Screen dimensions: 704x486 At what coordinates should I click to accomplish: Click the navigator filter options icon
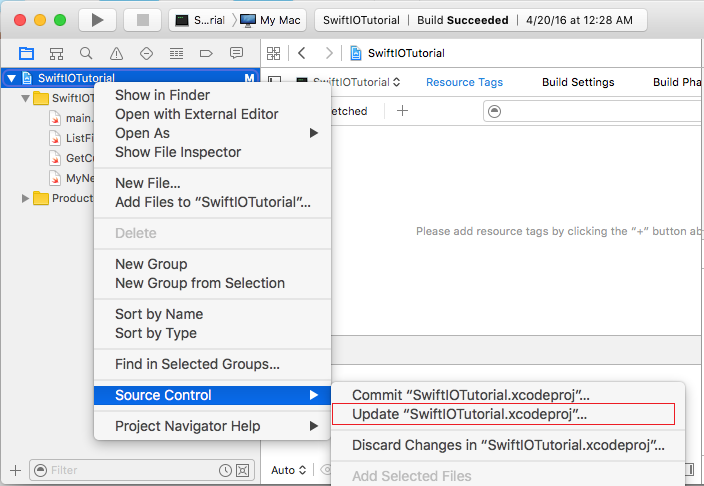point(40,470)
